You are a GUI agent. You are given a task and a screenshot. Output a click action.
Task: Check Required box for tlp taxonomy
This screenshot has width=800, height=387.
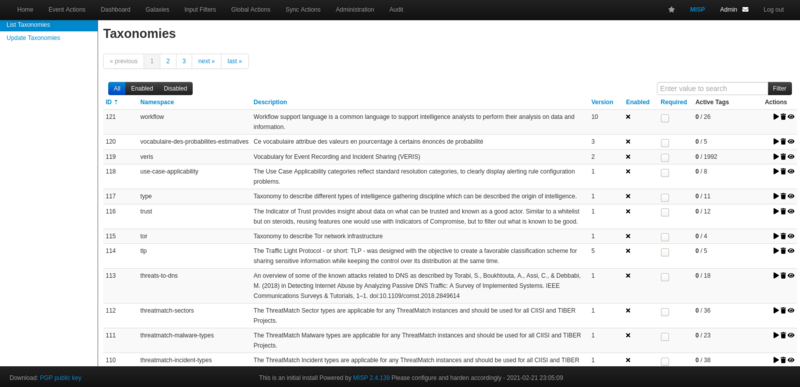point(665,252)
